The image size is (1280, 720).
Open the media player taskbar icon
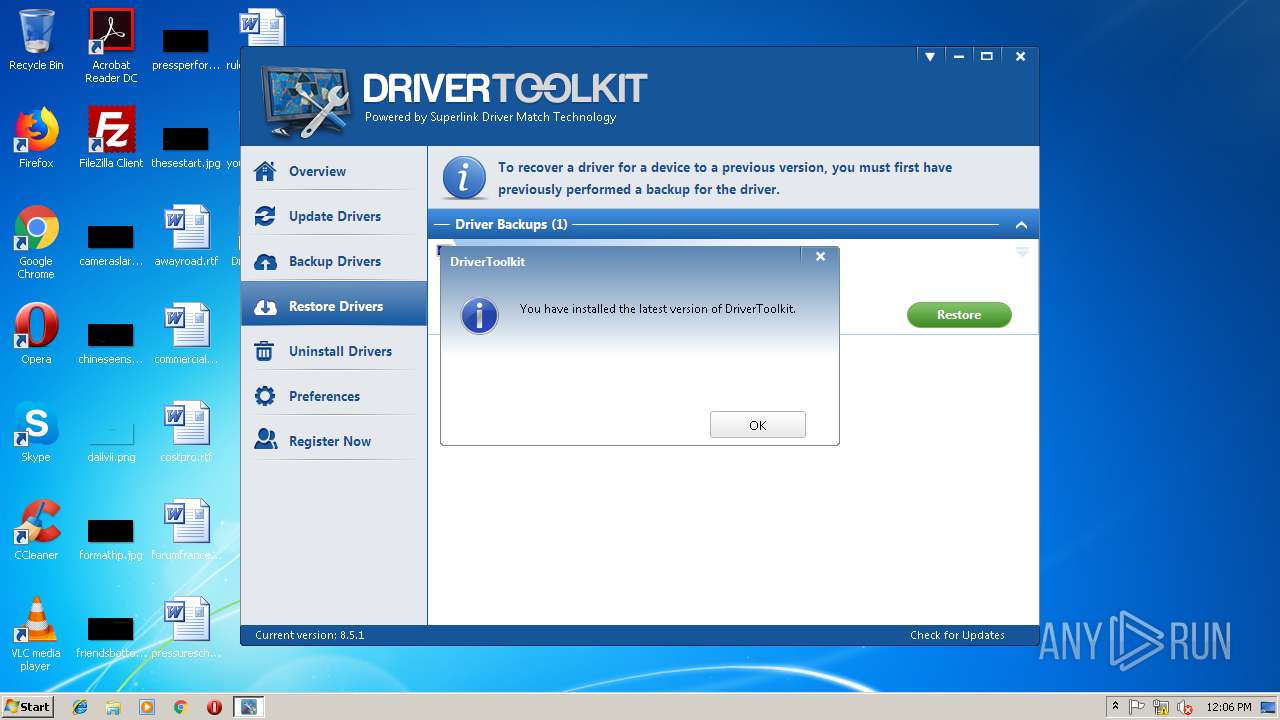pyautogui.click(x=147, y=707)
